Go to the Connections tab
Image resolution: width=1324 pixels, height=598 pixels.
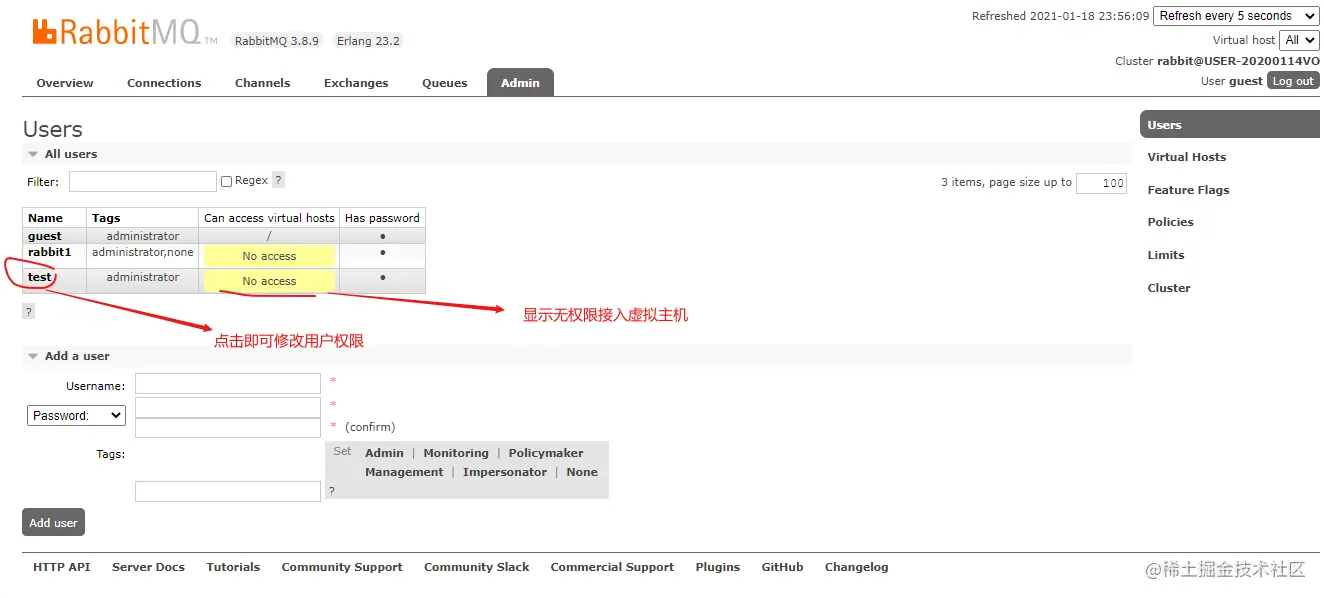164,83
